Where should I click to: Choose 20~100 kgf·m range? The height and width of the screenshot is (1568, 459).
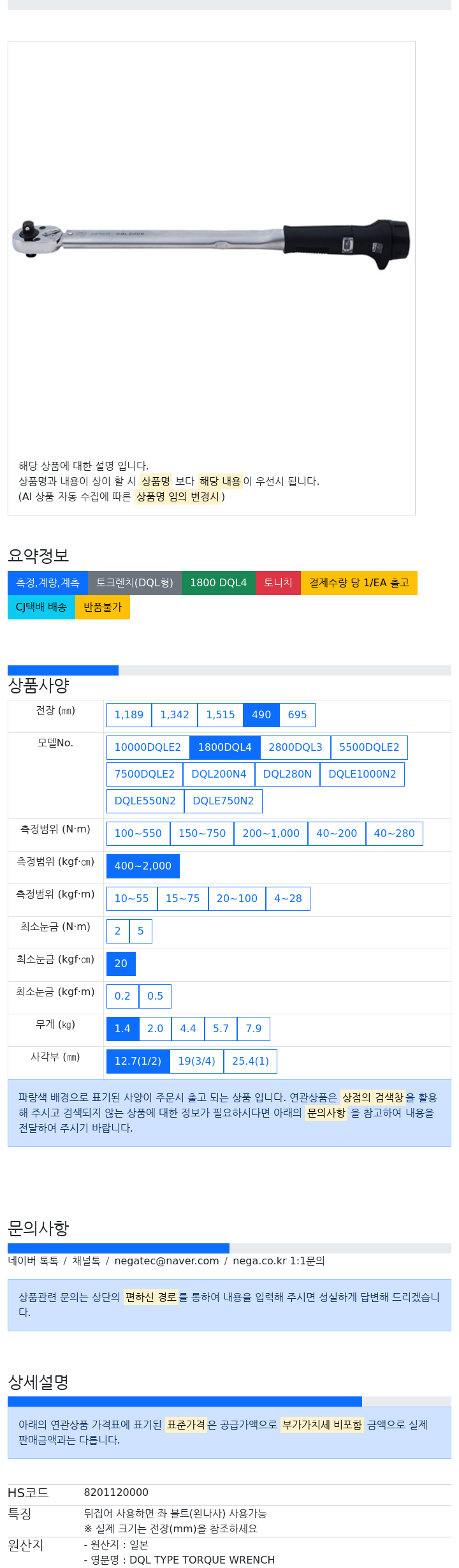[237, 899]
